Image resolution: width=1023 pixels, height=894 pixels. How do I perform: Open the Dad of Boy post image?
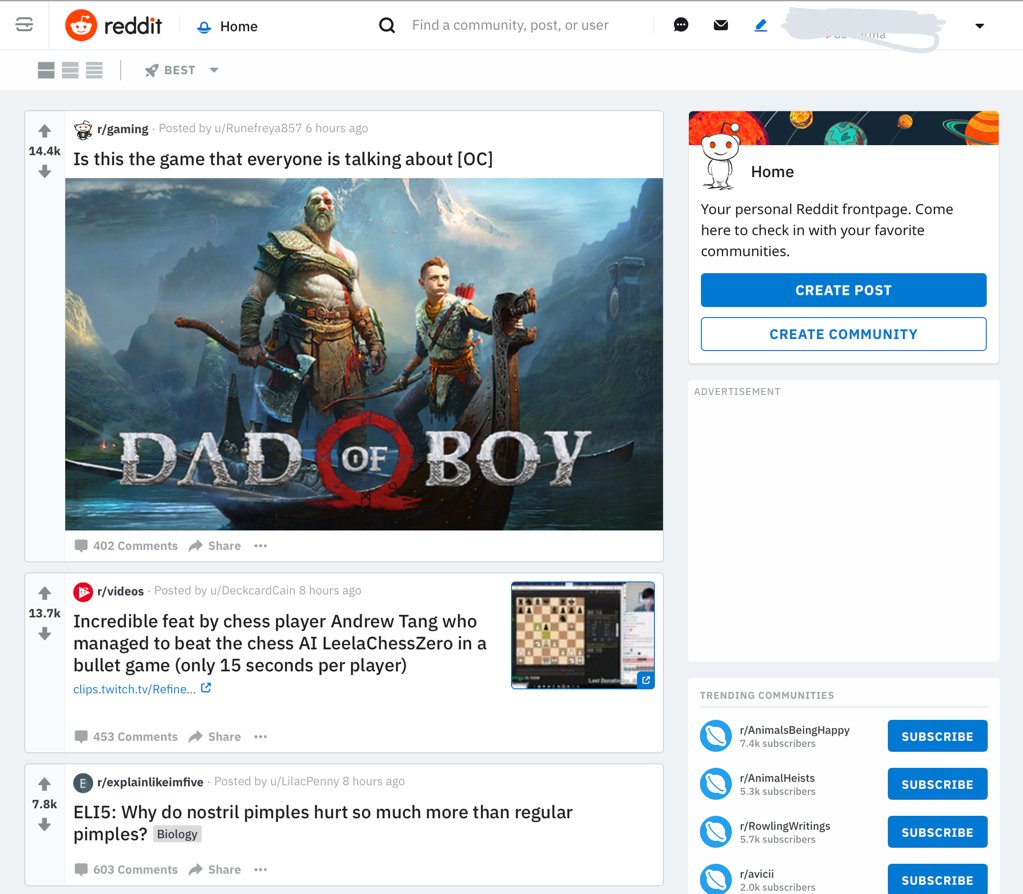tap(364, 354)
